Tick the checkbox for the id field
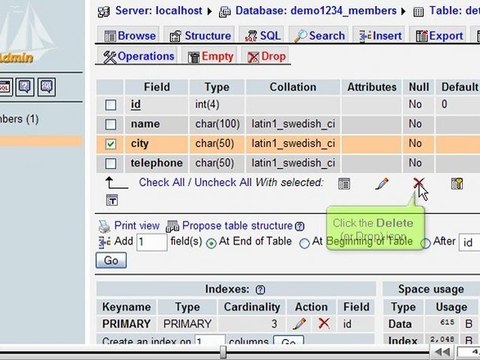Image resolution: width=480 pixels, height=360 pixels. pyautogui.click(x=110, y=105)
